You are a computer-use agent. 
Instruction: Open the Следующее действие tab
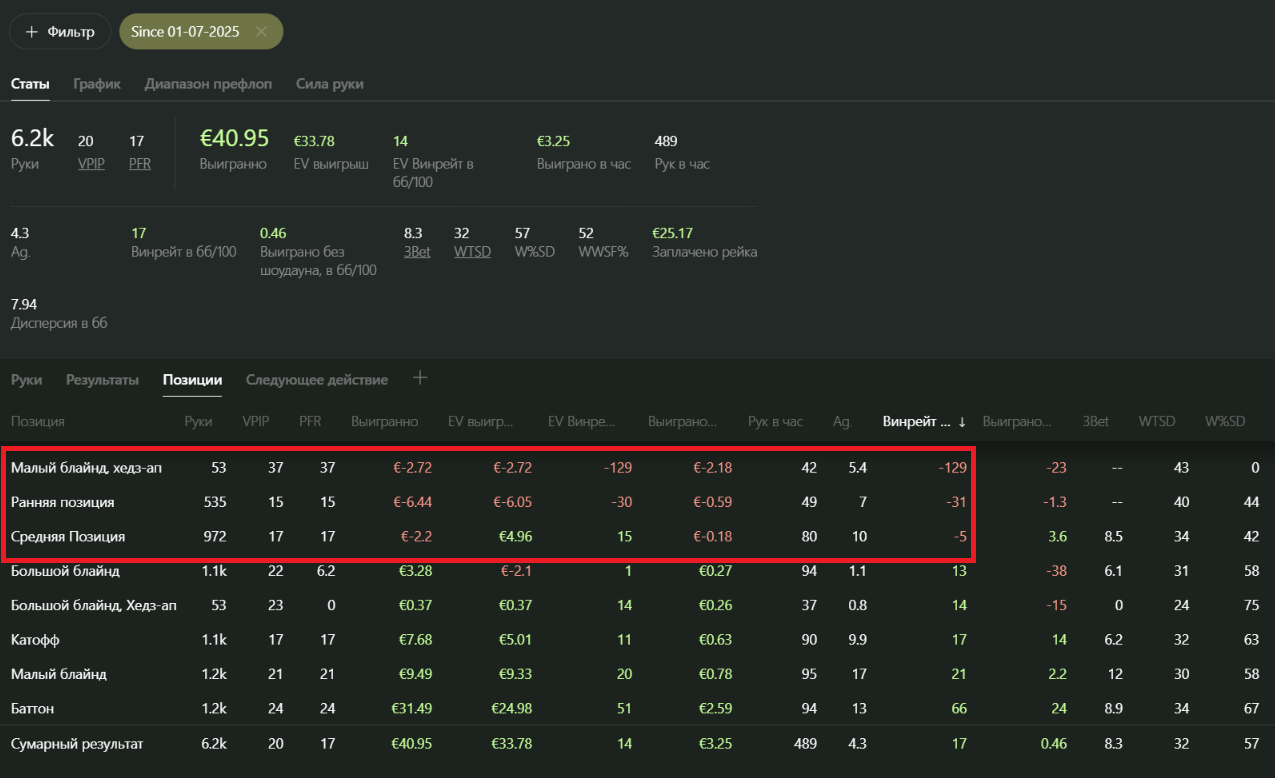pos(317,380)
